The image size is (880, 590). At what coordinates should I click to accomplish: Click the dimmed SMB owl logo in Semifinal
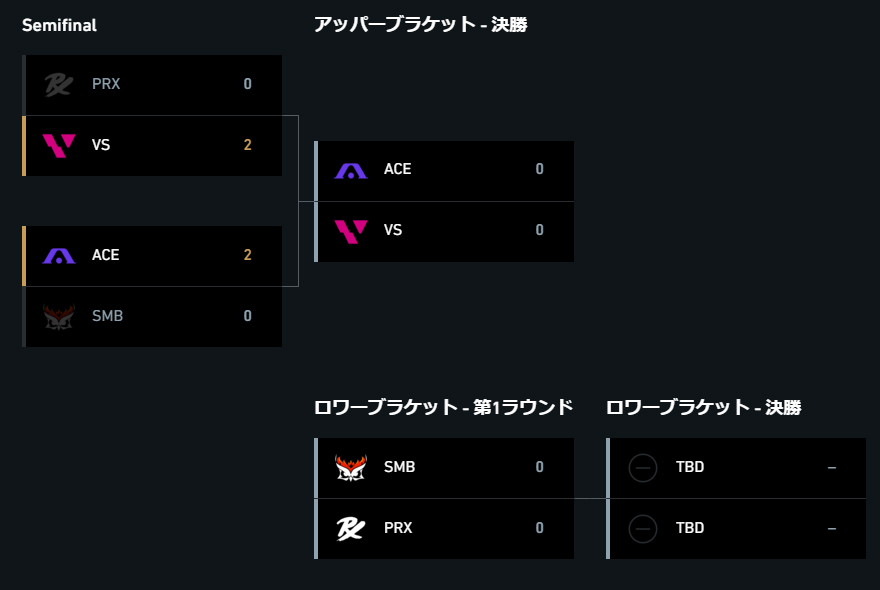(59, 317)
